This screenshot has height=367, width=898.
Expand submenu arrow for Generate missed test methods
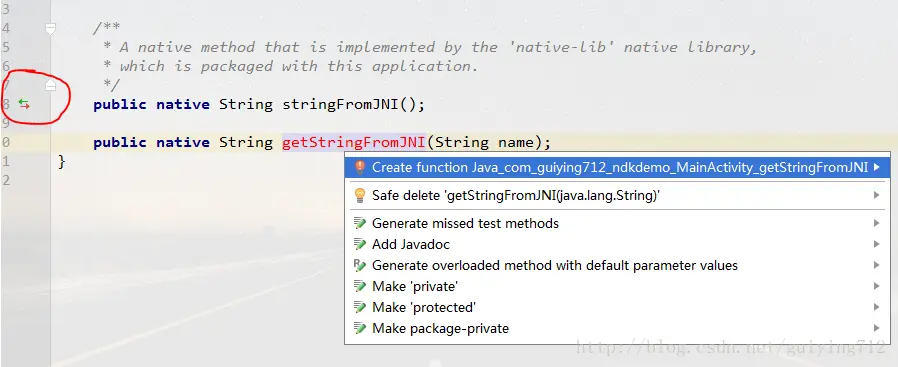tap(877, 223)
